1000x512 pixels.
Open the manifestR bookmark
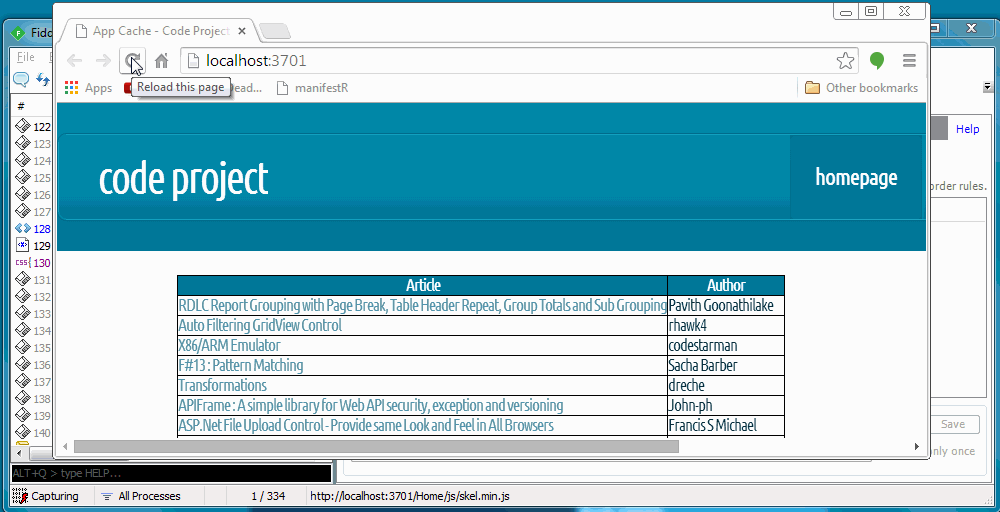[312, 88]
